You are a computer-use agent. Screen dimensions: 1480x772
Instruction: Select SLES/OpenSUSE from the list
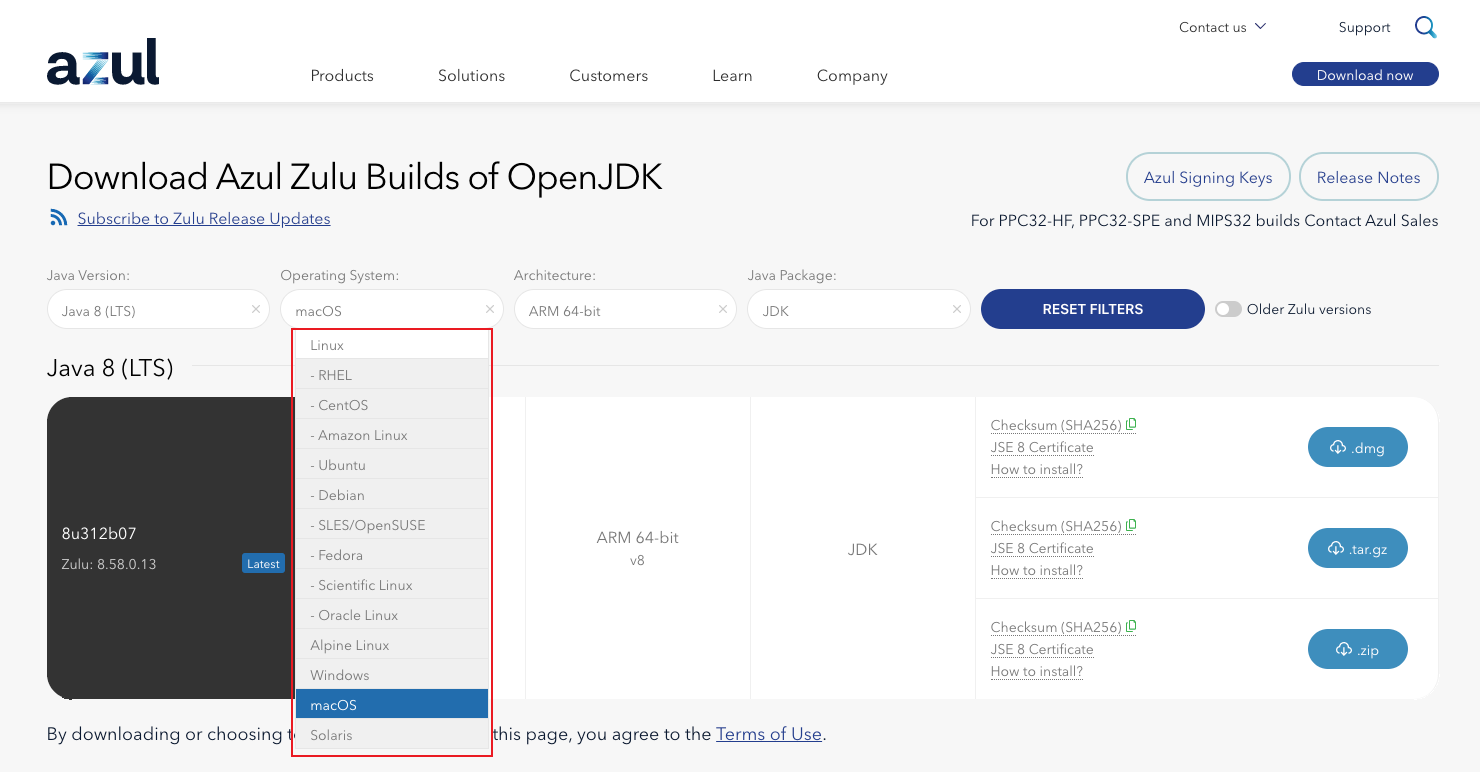[x=392, y=525]
